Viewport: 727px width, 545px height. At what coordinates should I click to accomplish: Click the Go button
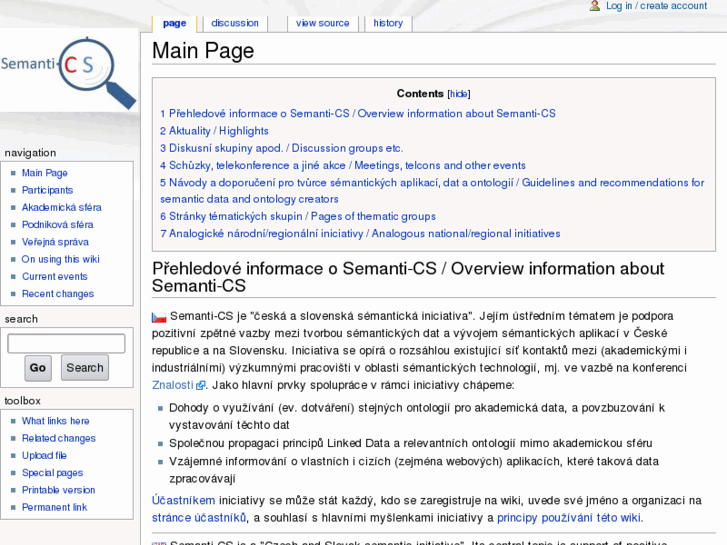38,368
